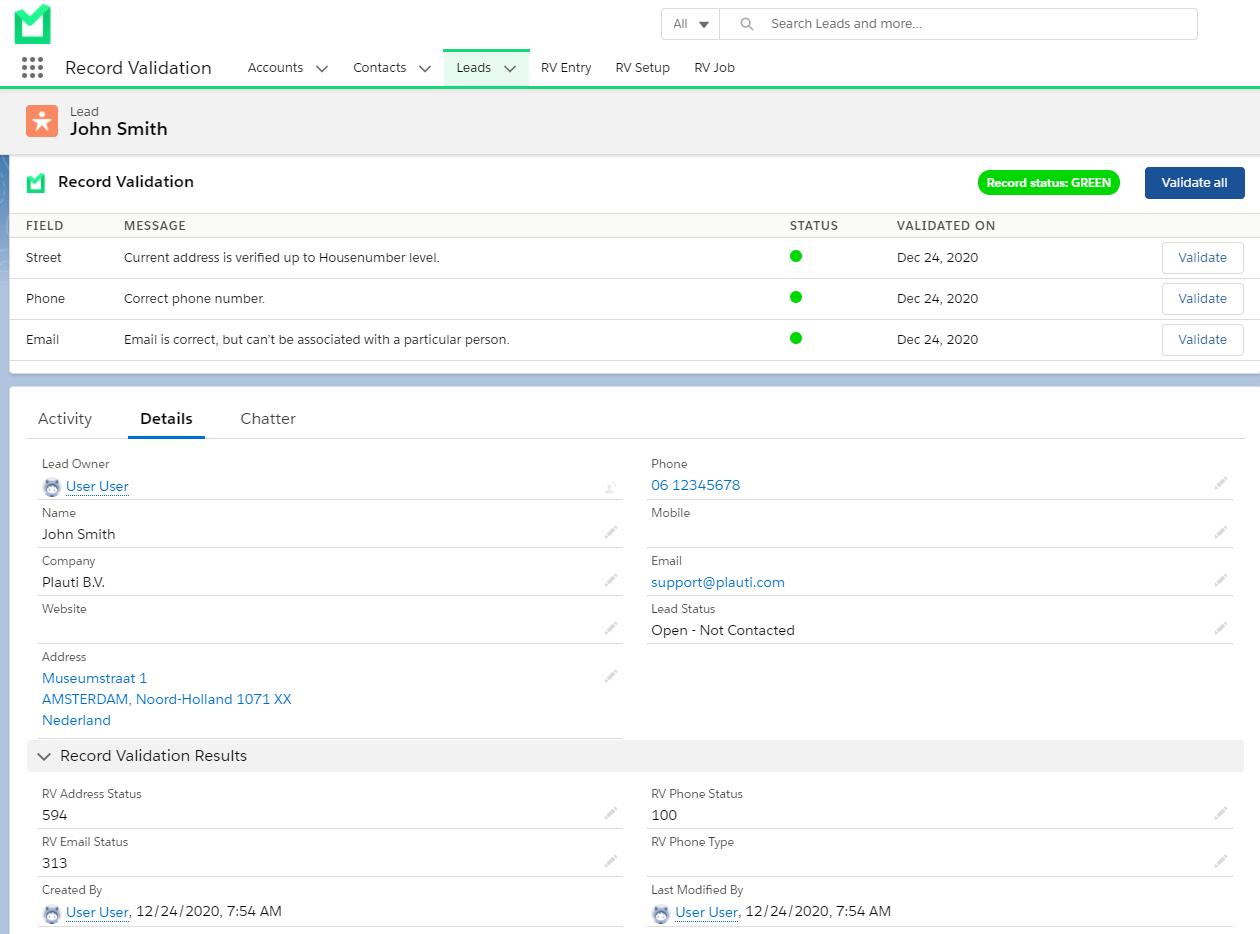Click the RV Email Status value 313
1260x934 pixels.
(x=55, y=863)
